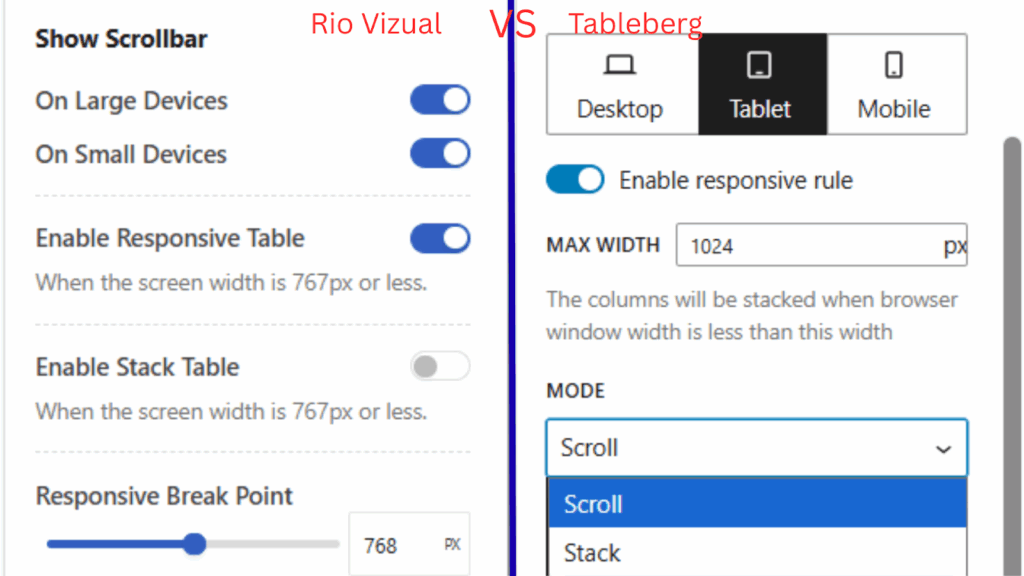
Task: Turn on Enable Stack Table switch
Action: [440, 367]
